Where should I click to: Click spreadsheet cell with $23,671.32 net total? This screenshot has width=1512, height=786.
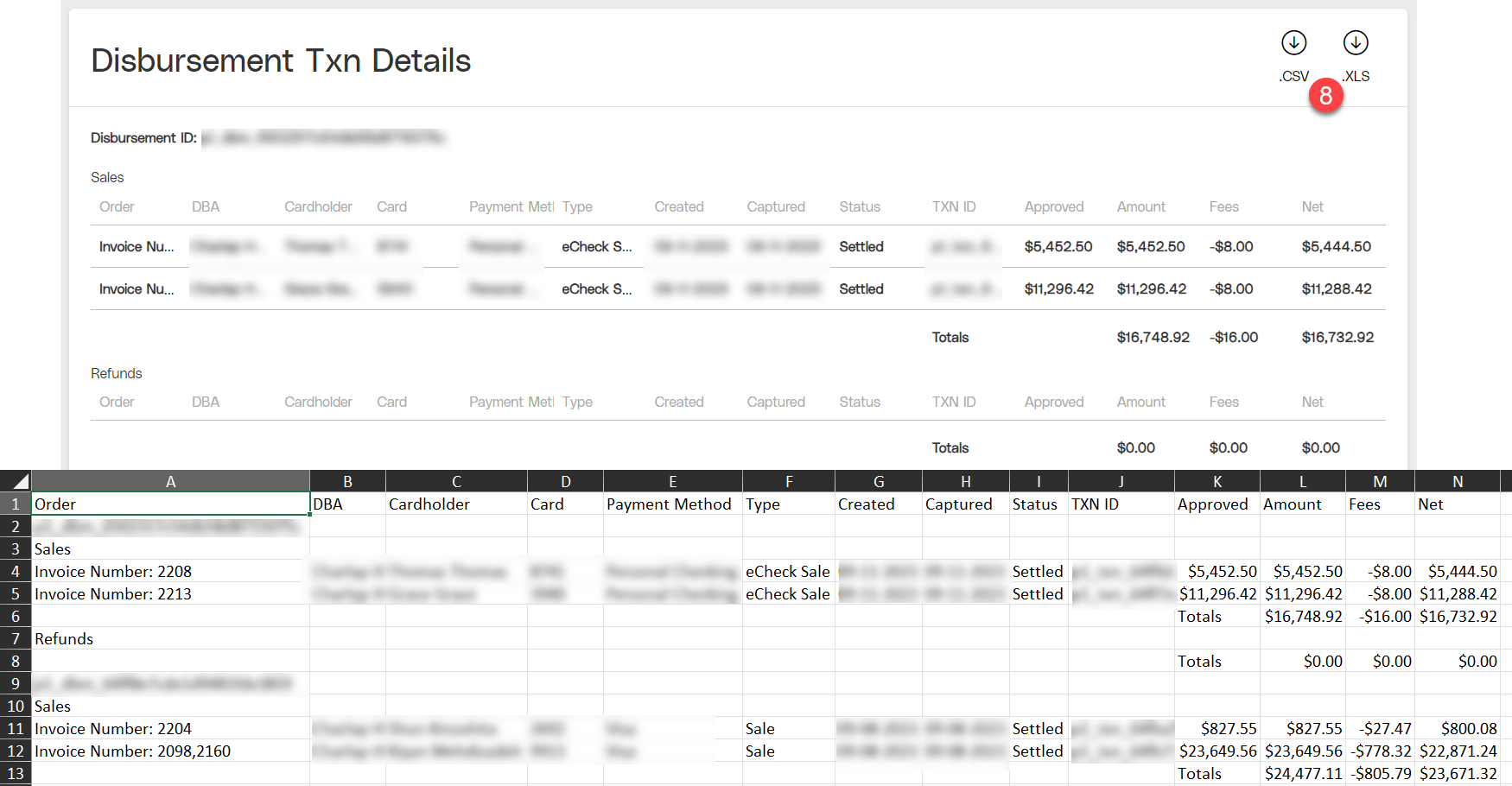1458,773
